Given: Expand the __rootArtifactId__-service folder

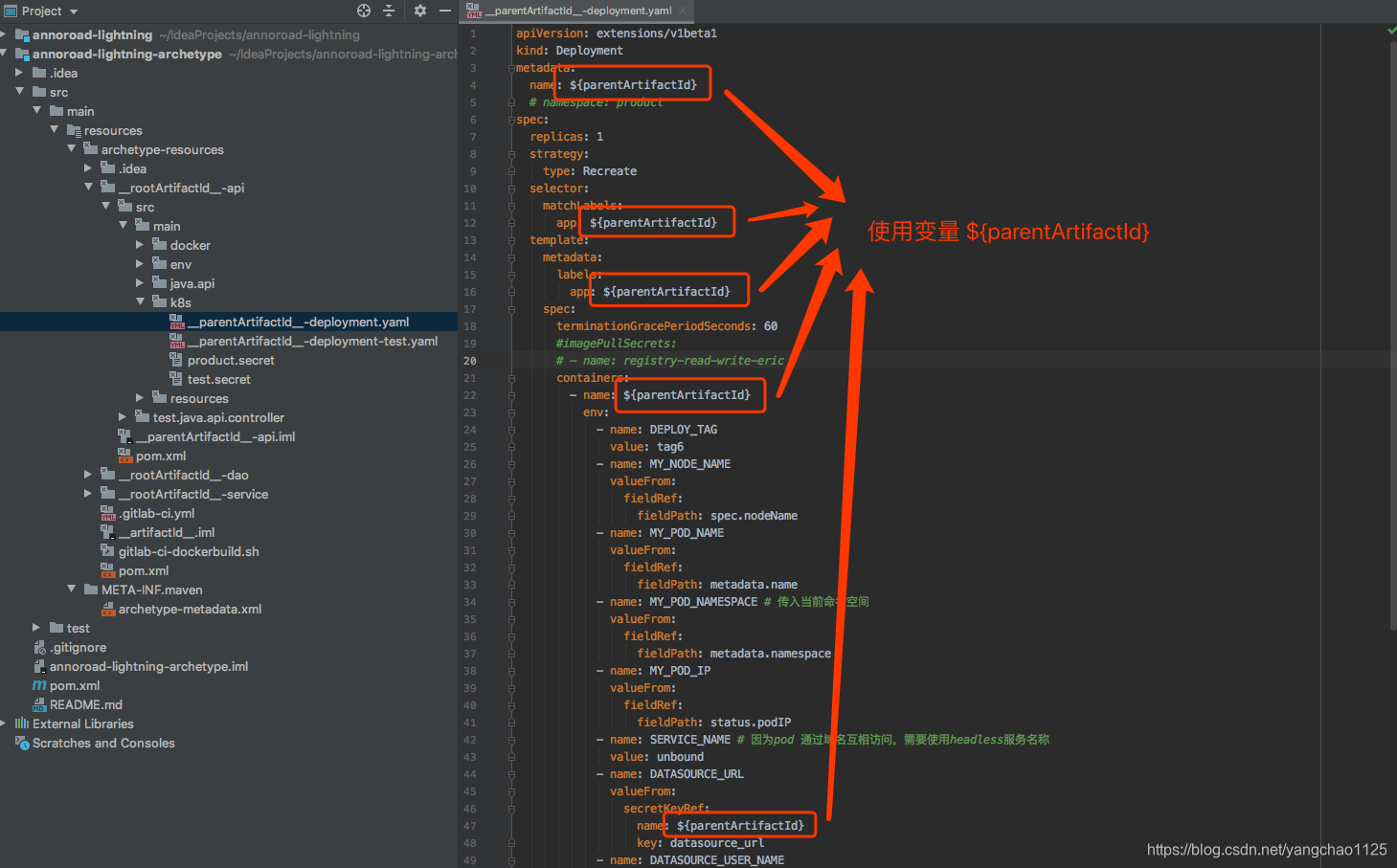Looking at the screenshot, I should [89, 494].
